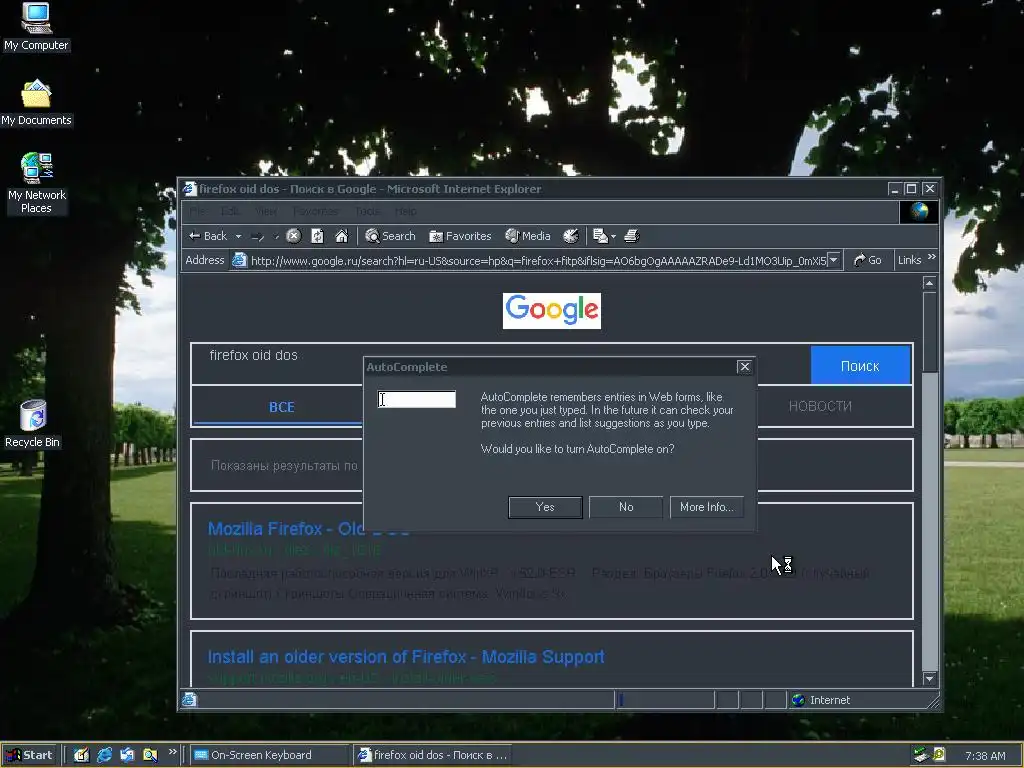This screenshot has height=768, width=1024.
Task: Click the Google logo
Action: 552,311
